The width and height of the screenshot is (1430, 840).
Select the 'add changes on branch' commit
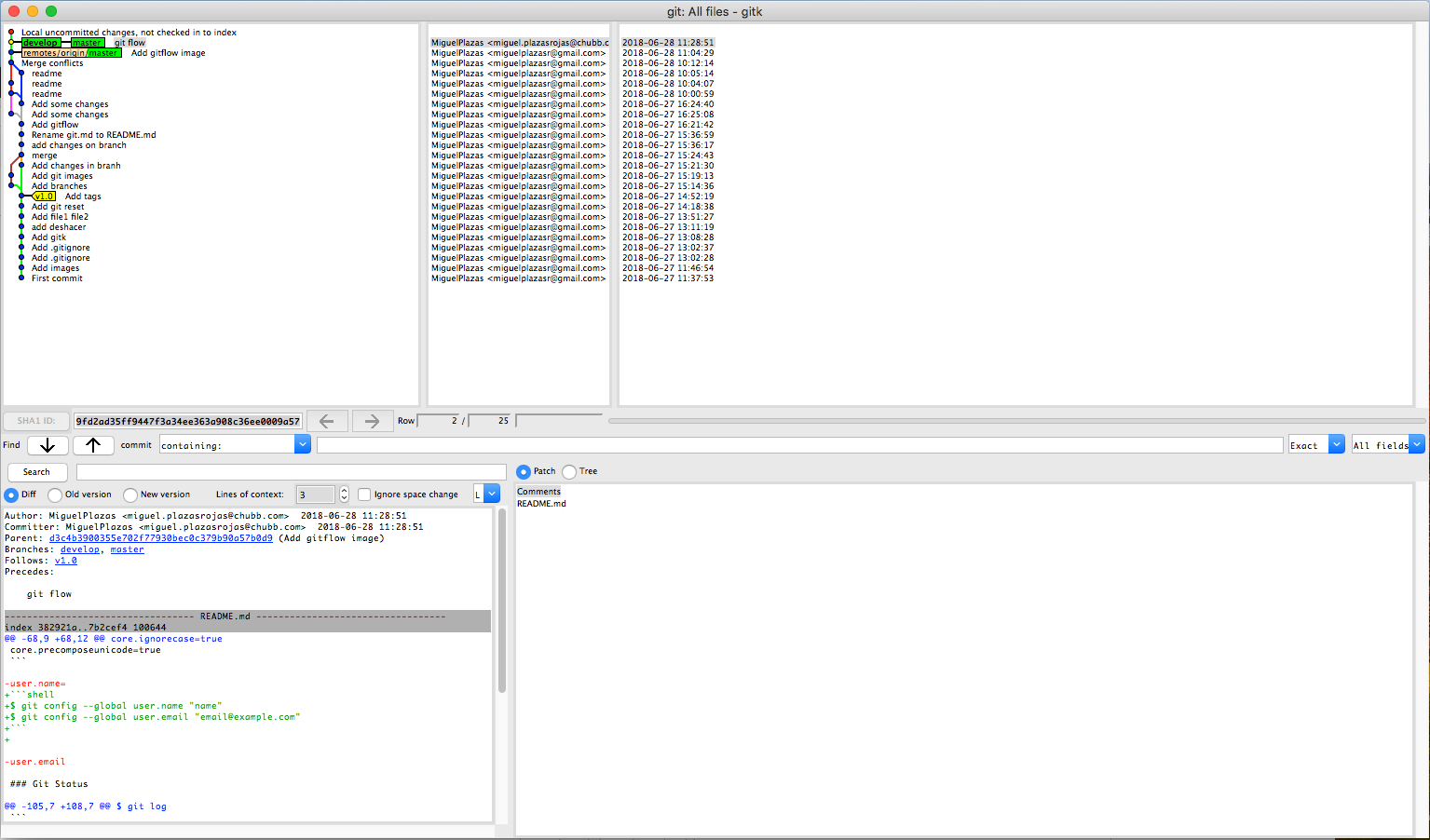pos(78,145)
